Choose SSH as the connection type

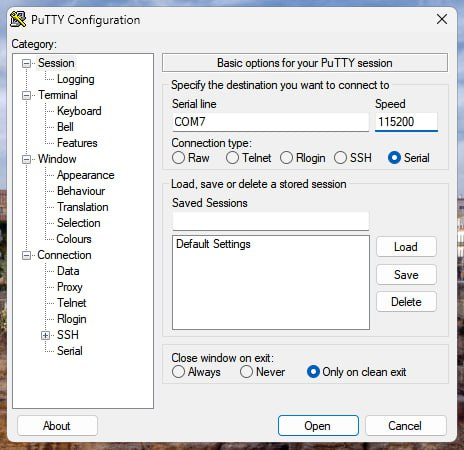[340, 158]
